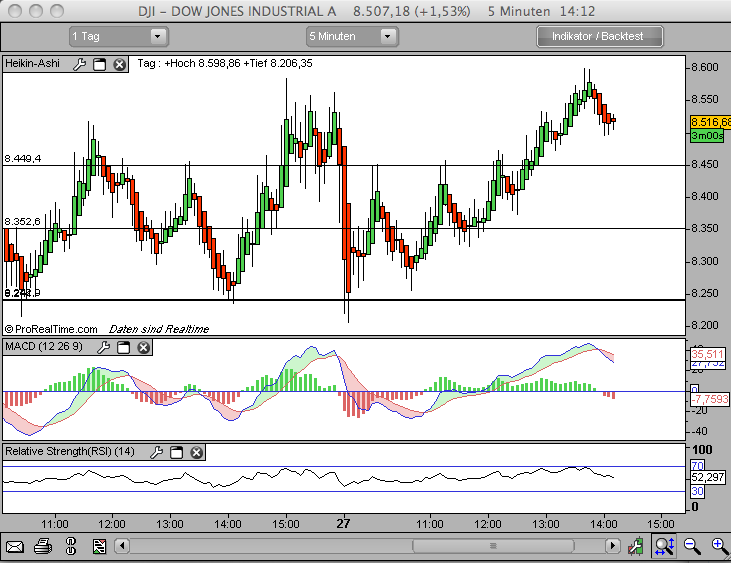This screenshot has height=563, width=731.
Task: Click the RSI value 52,297 tag
Action: coord(708,477)
